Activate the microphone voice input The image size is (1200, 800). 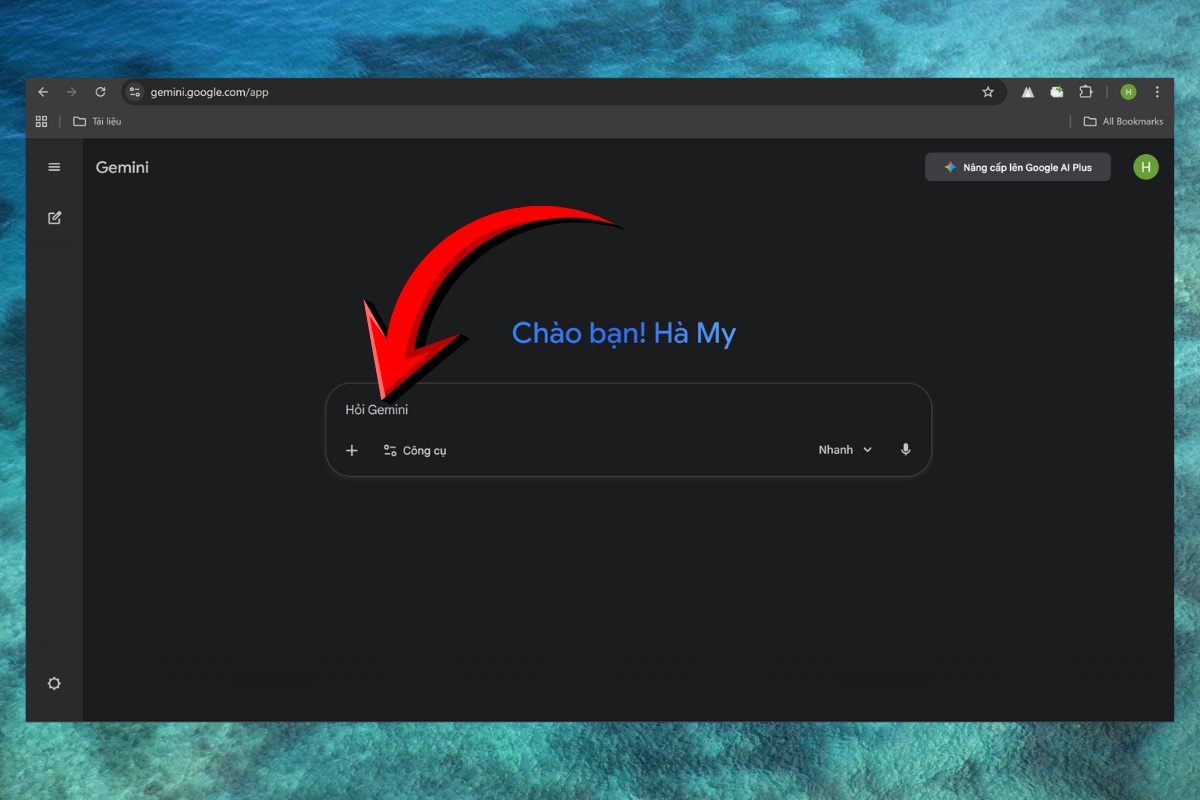(x=906, y=450)
